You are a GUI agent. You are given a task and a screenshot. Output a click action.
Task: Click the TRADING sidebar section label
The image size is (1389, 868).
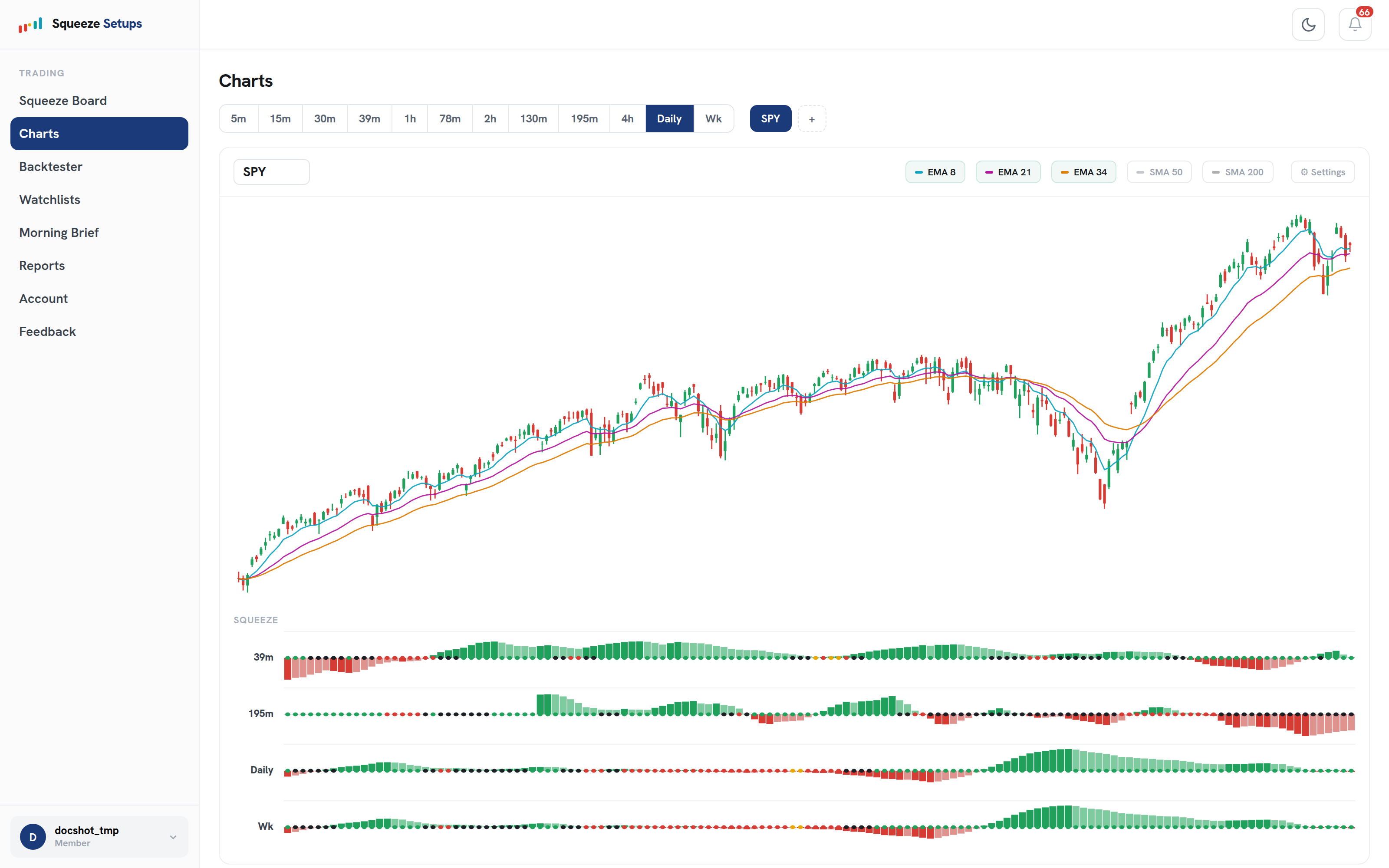click(x=41, y=73)
